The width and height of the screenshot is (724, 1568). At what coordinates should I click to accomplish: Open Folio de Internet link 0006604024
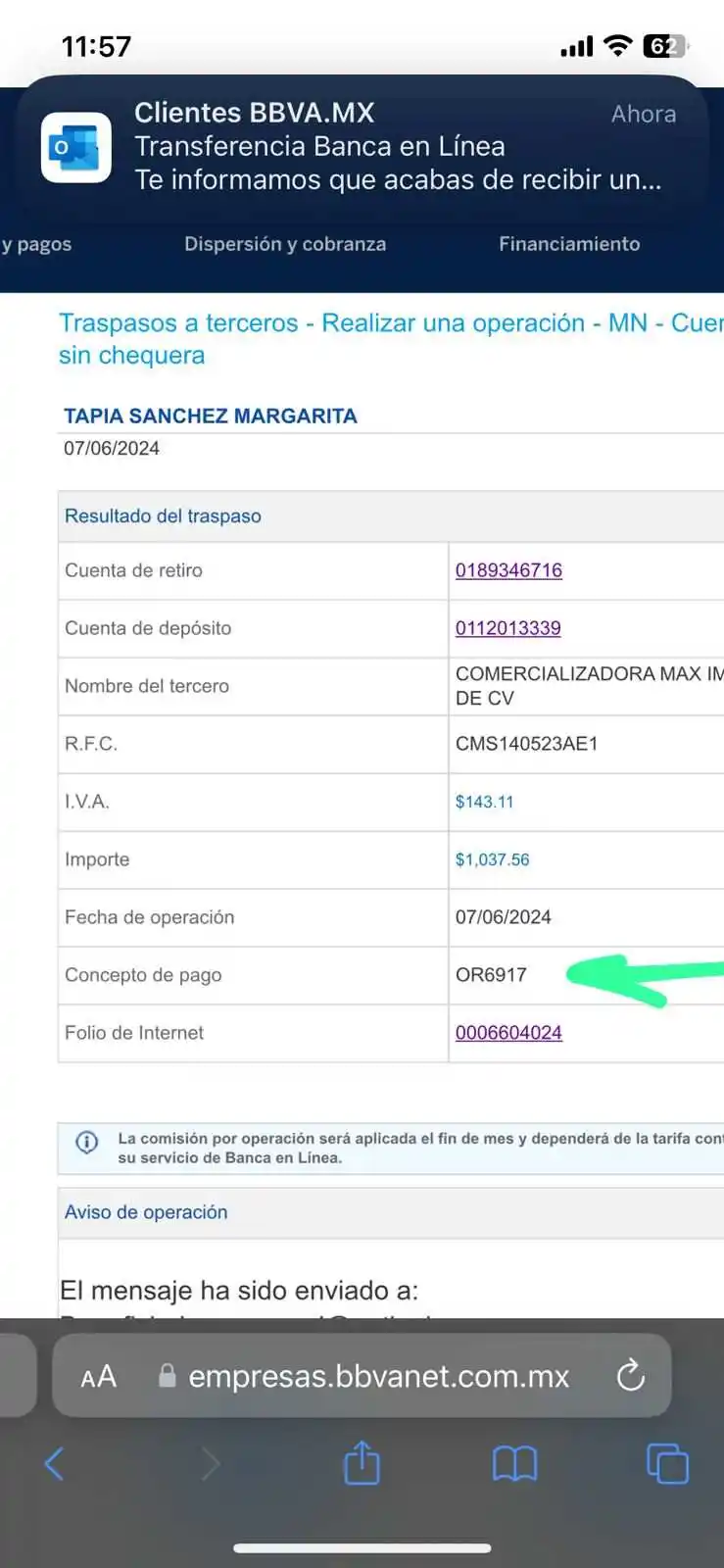508,1033
